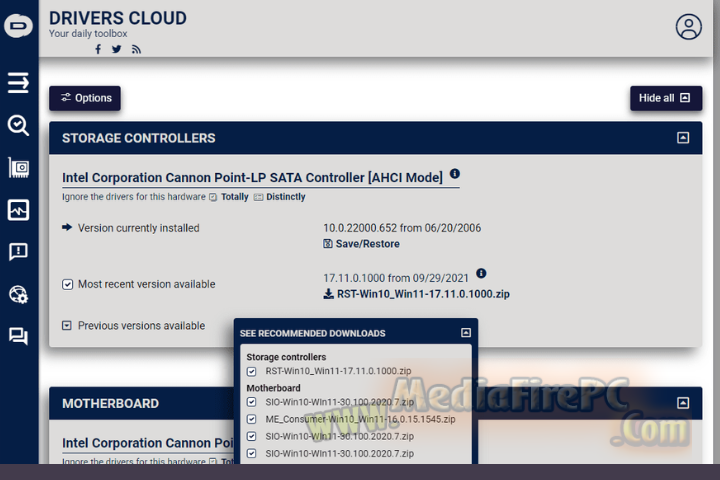Collapse the Storage Controllers section
Screen dimensions: 720x480
(x=683, y=138)
